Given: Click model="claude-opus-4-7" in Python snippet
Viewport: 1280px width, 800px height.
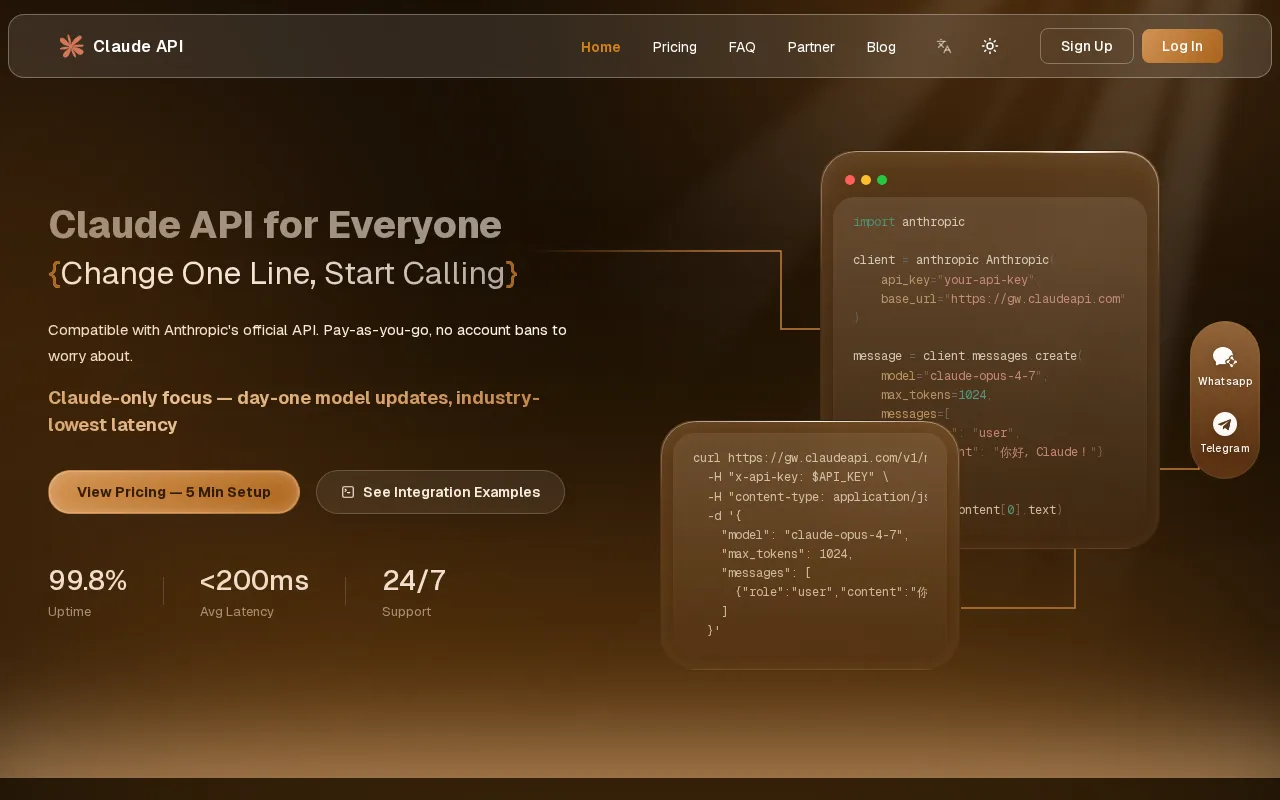Looking at the screenshot, I should pyautogui.click(x=964, y=376).
